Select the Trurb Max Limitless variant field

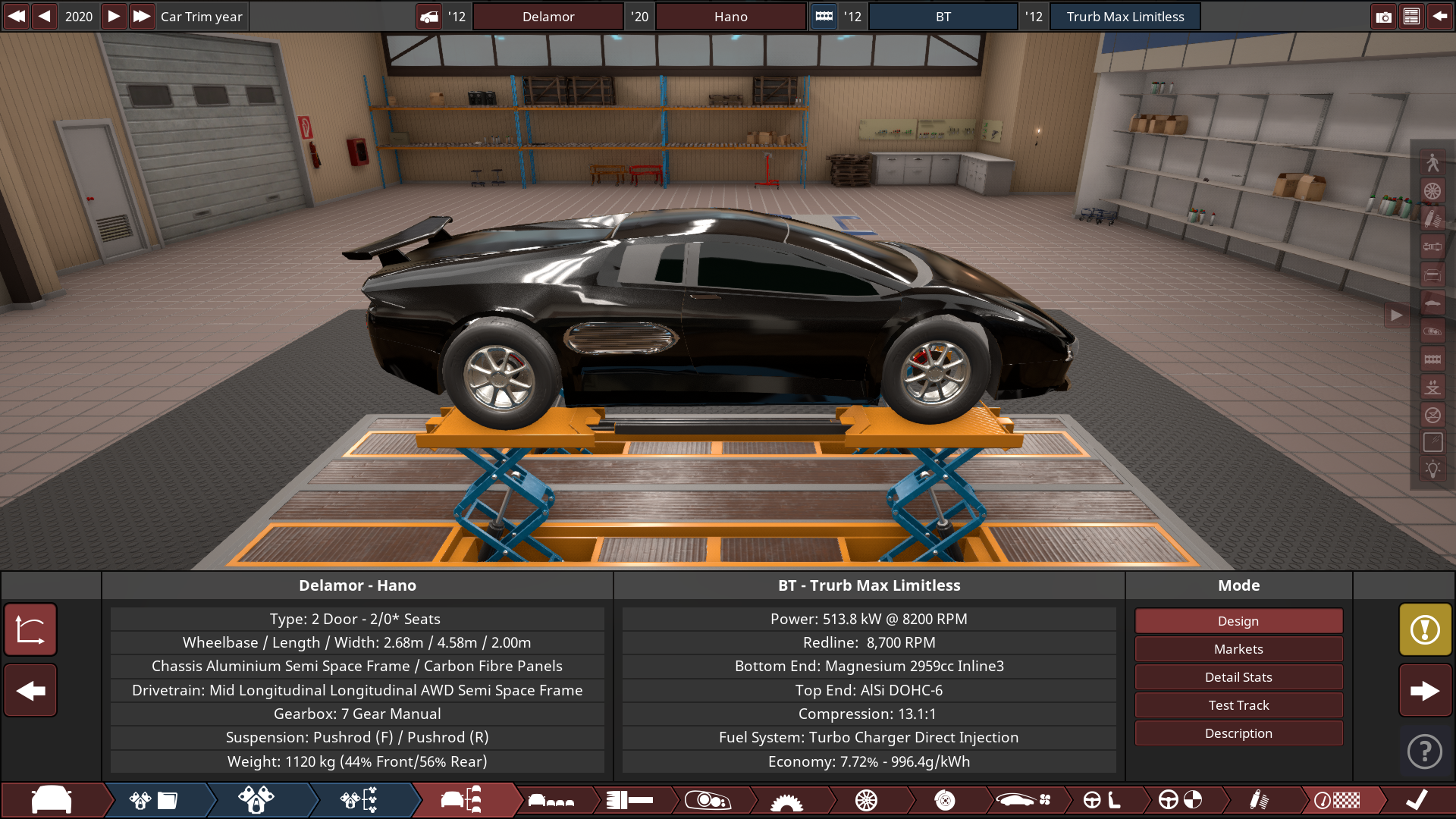(1125, 17)
